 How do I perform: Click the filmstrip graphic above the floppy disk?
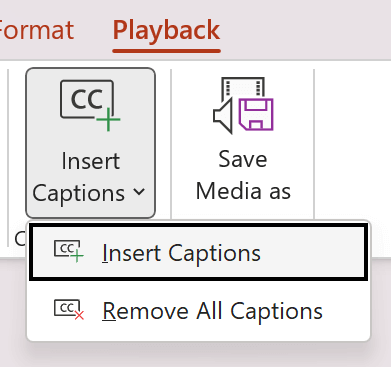click(x=243, y=87)
